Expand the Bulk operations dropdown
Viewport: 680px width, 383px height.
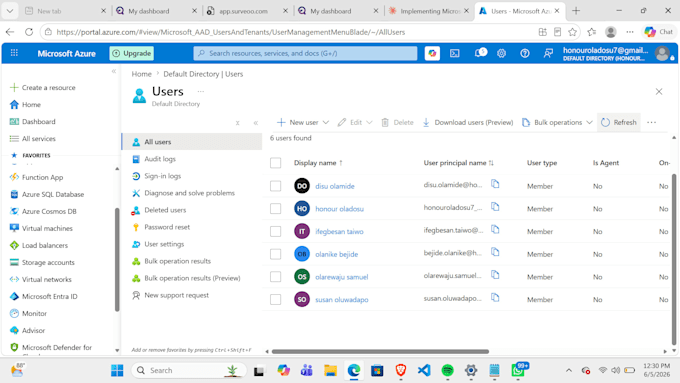pyautogui.click(x=589, y=122)
